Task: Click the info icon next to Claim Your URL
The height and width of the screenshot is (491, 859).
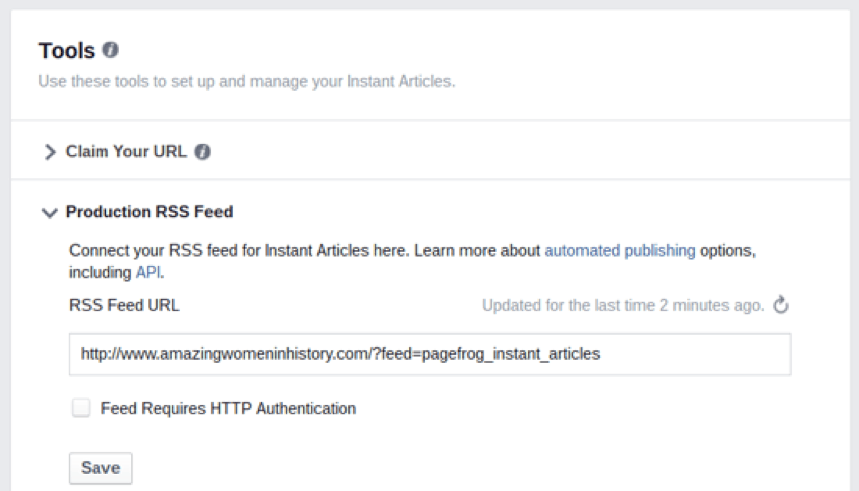Action: (202, 152)
